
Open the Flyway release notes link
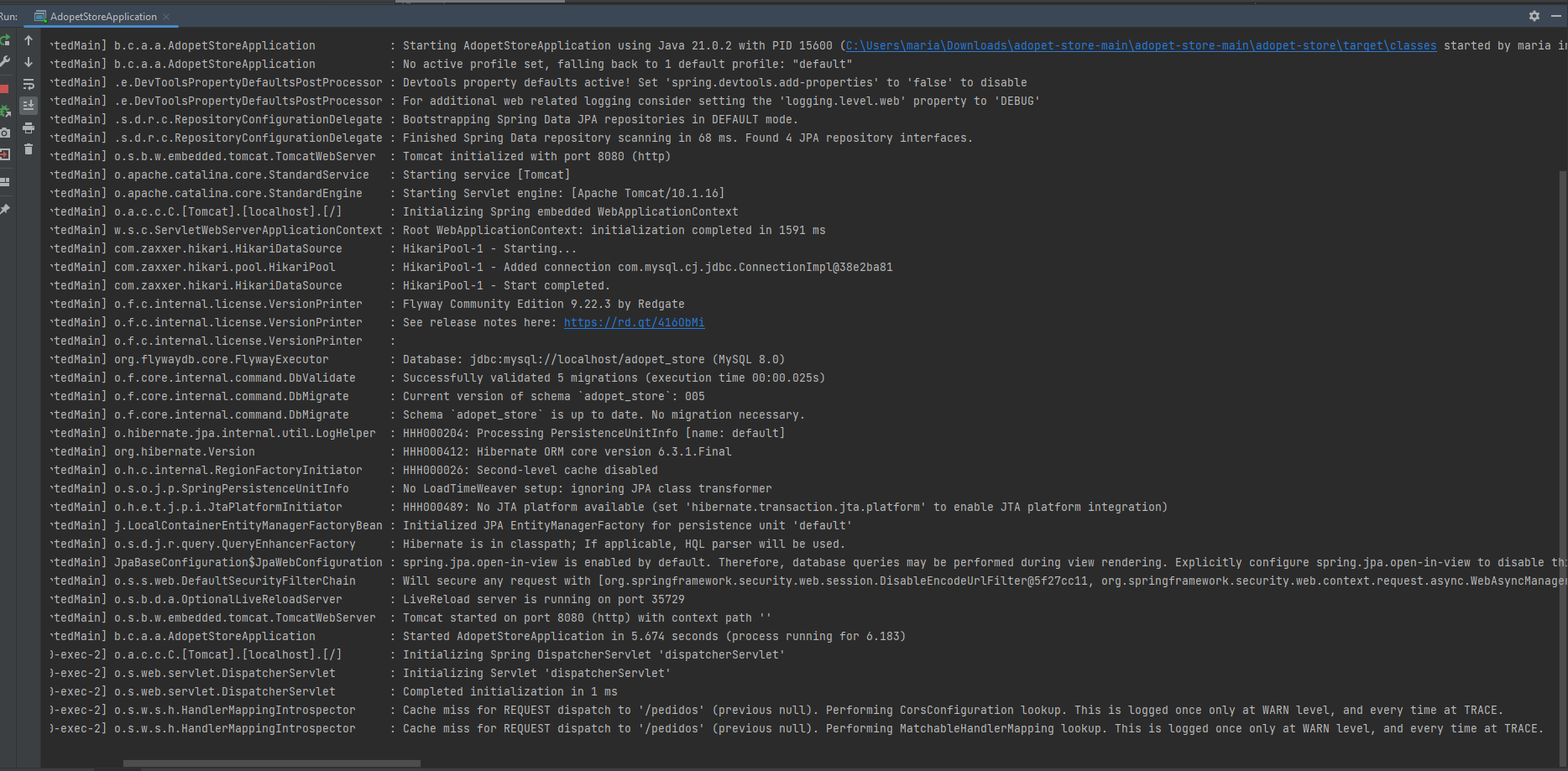point(635,323)
